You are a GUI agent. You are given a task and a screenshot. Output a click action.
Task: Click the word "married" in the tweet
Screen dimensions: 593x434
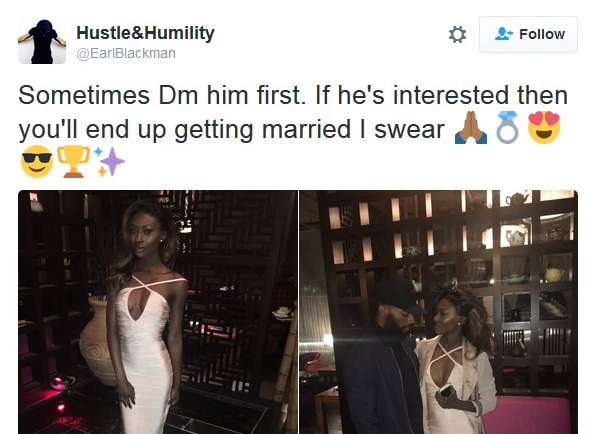306,130
